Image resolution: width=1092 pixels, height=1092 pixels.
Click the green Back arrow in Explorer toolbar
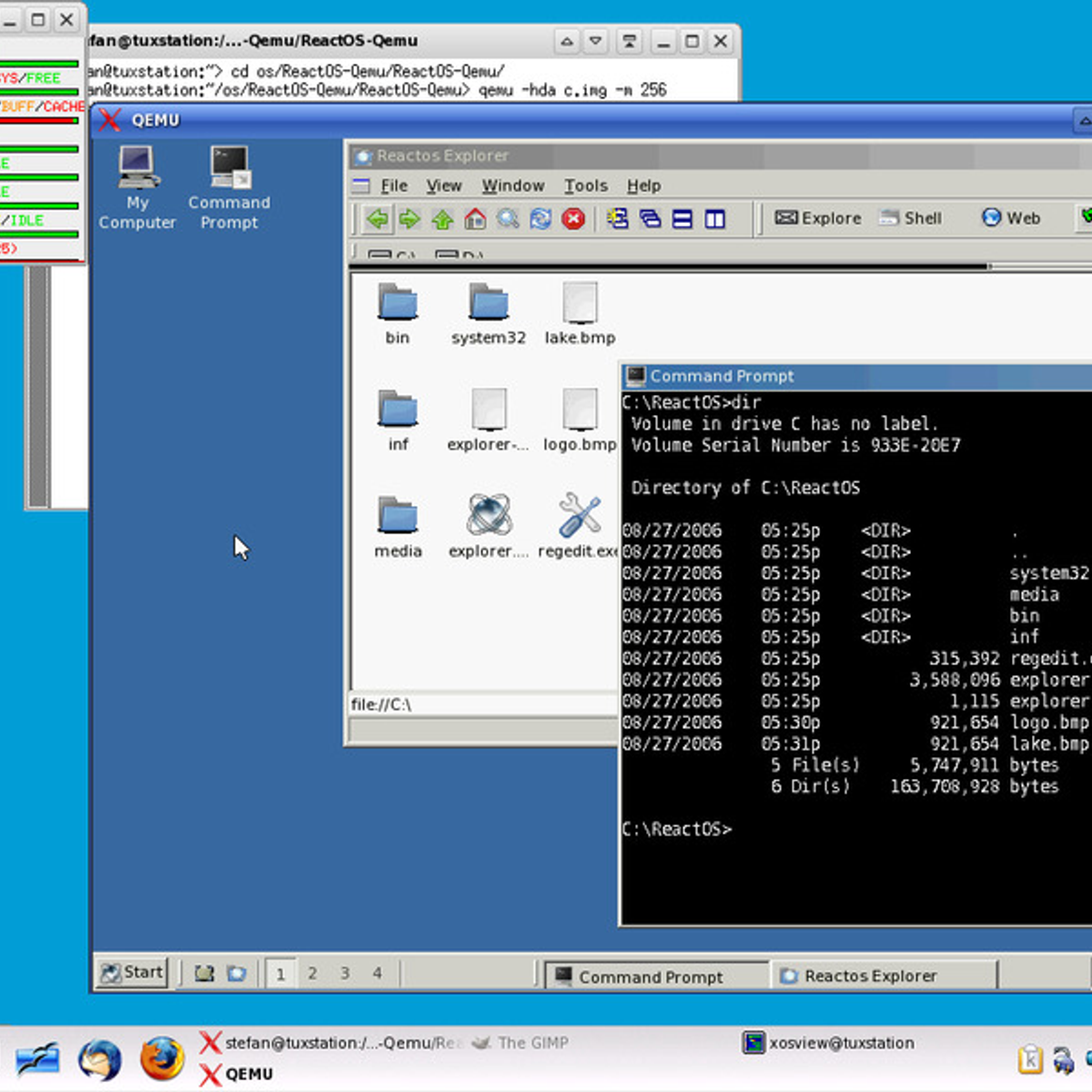pos(378,218)
